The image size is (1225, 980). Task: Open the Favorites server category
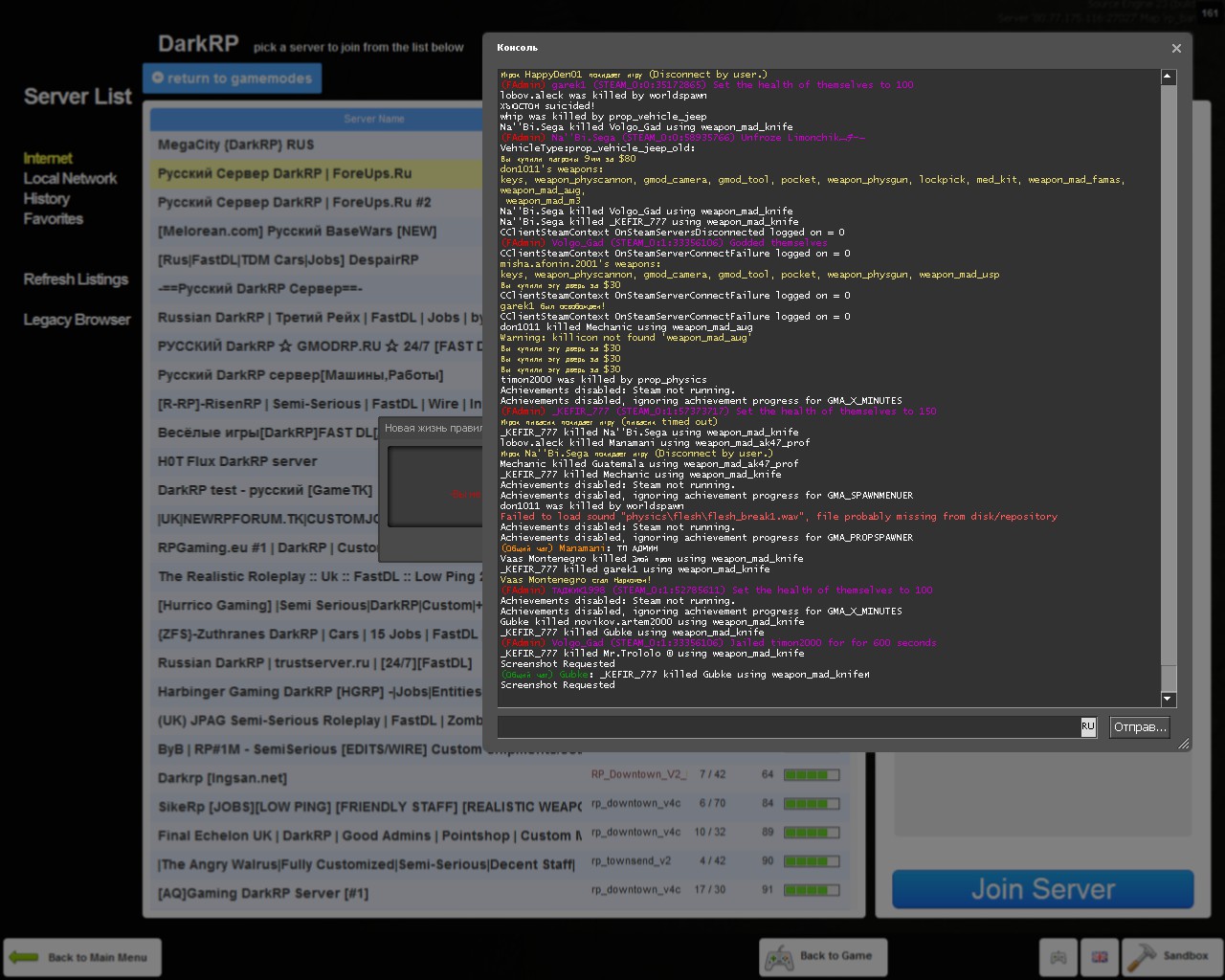coord(54,219)
